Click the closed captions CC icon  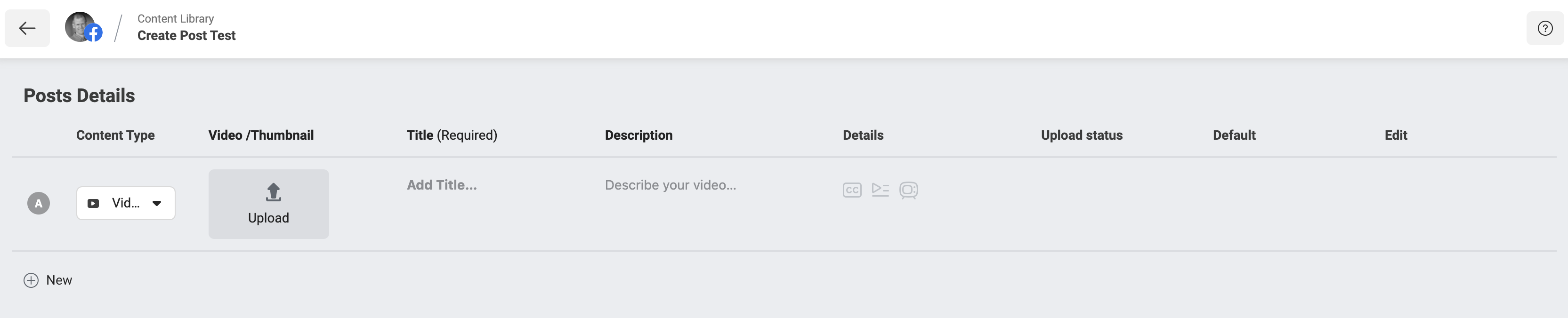(x=851, y=190)
